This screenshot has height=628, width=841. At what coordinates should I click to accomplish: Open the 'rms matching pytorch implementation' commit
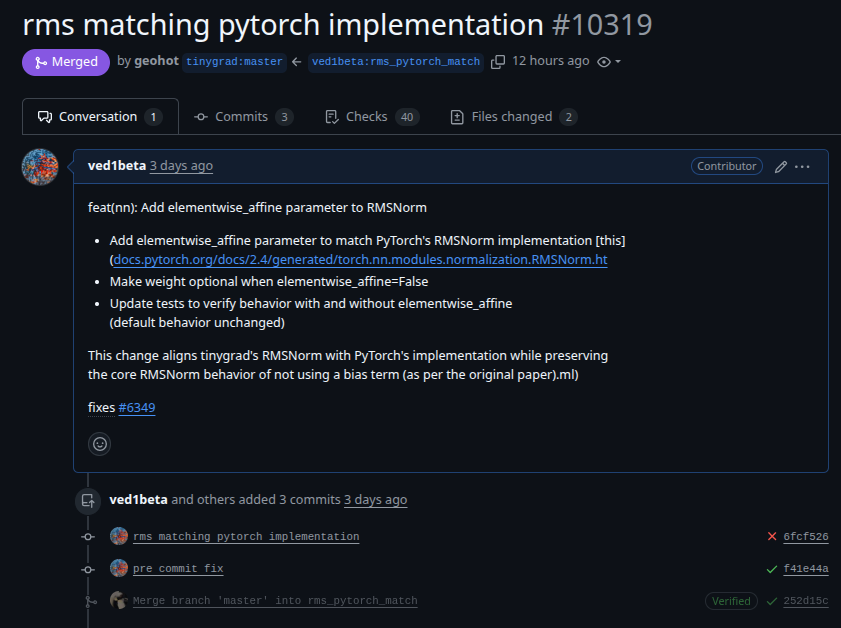point(246,536)
